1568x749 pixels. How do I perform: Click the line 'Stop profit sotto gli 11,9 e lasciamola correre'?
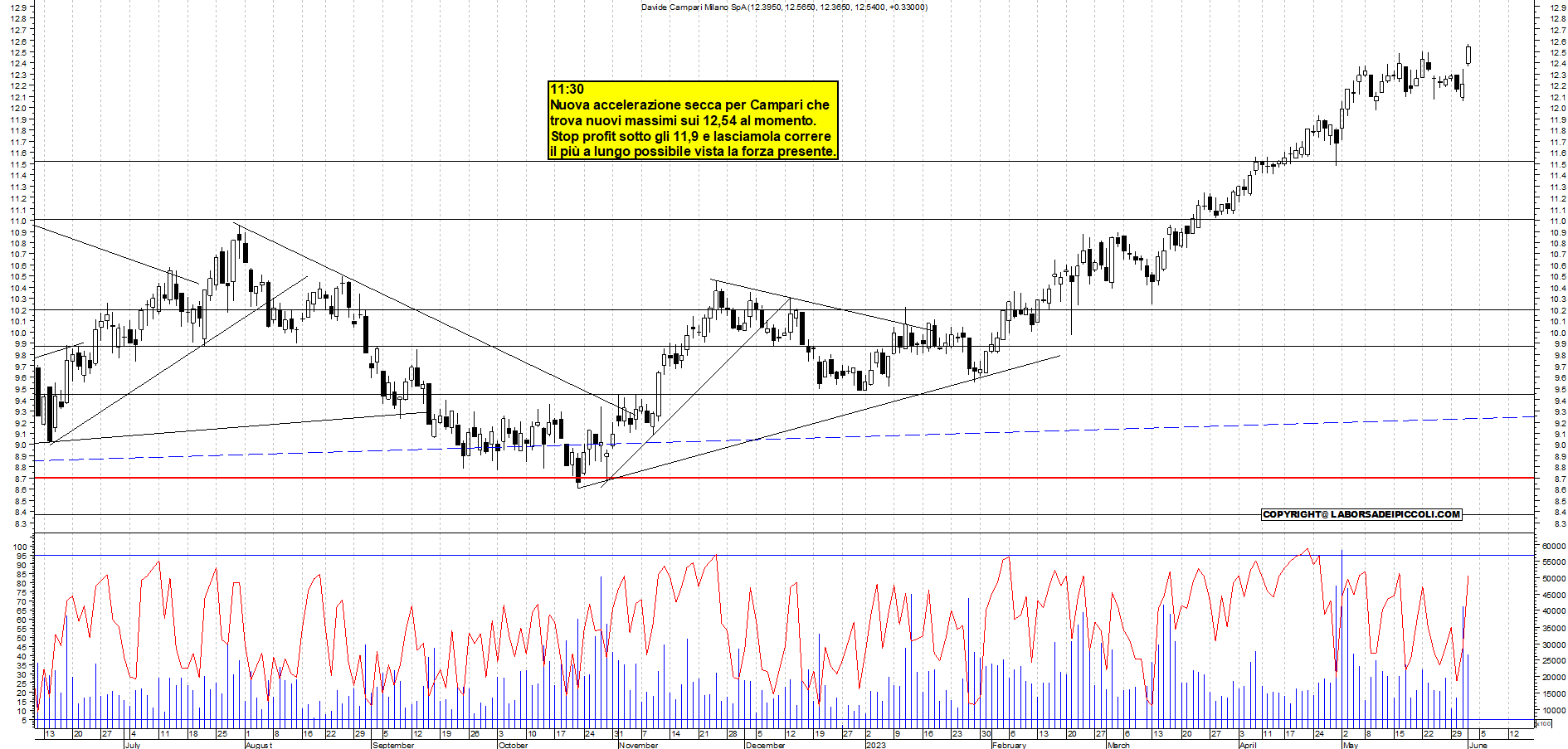pos(690,136)
